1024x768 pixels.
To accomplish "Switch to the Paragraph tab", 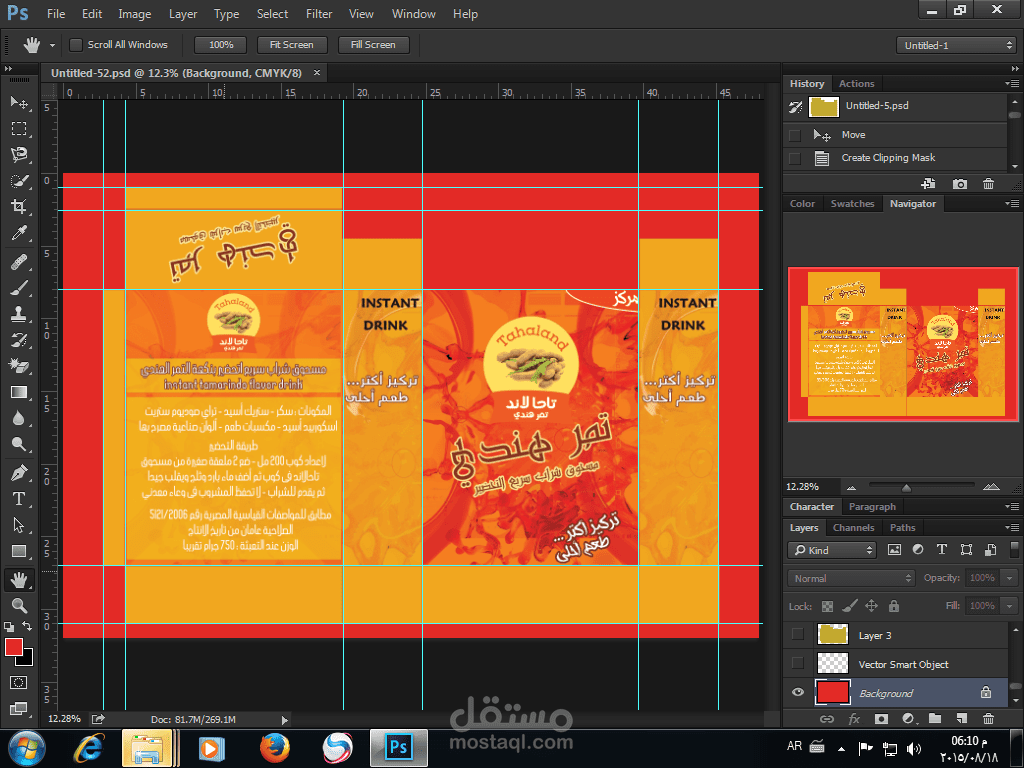I will (872, 507).
